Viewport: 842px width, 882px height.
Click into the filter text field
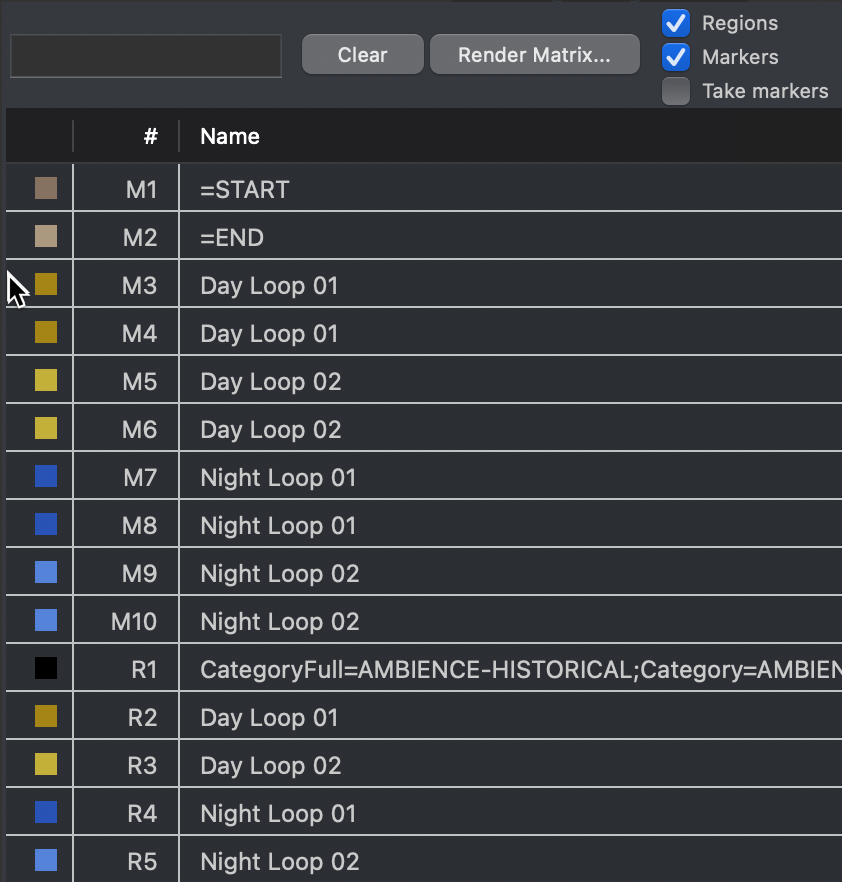coord(146,56)
